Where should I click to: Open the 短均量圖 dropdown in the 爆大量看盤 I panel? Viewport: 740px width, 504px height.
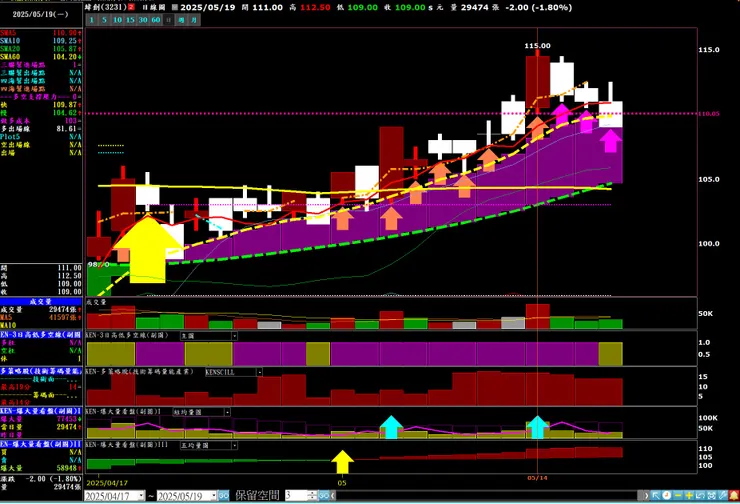[227, 412]
